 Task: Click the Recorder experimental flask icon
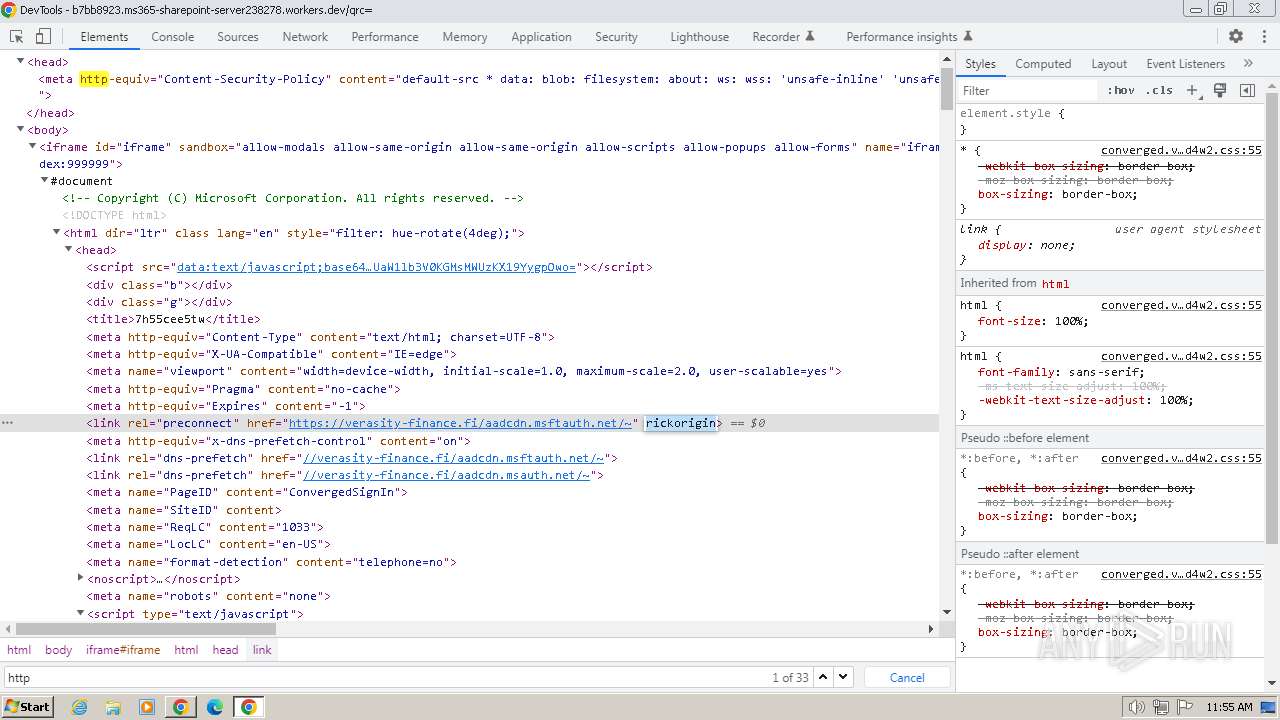(810, 36)
